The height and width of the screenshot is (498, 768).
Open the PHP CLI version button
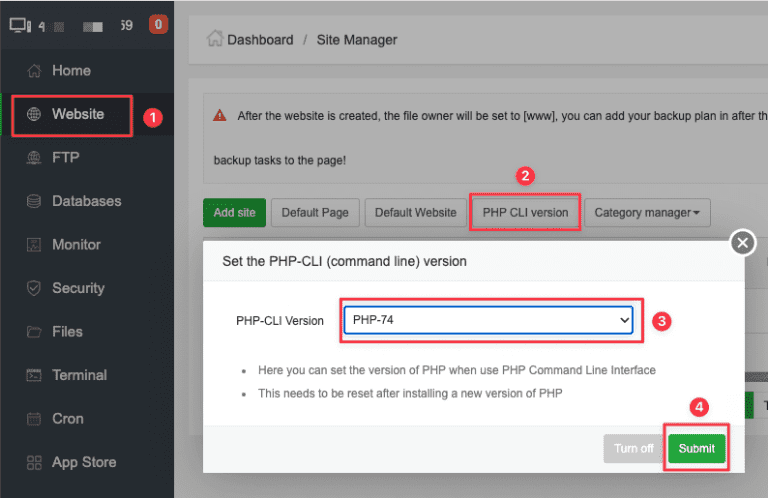[525, 212]
